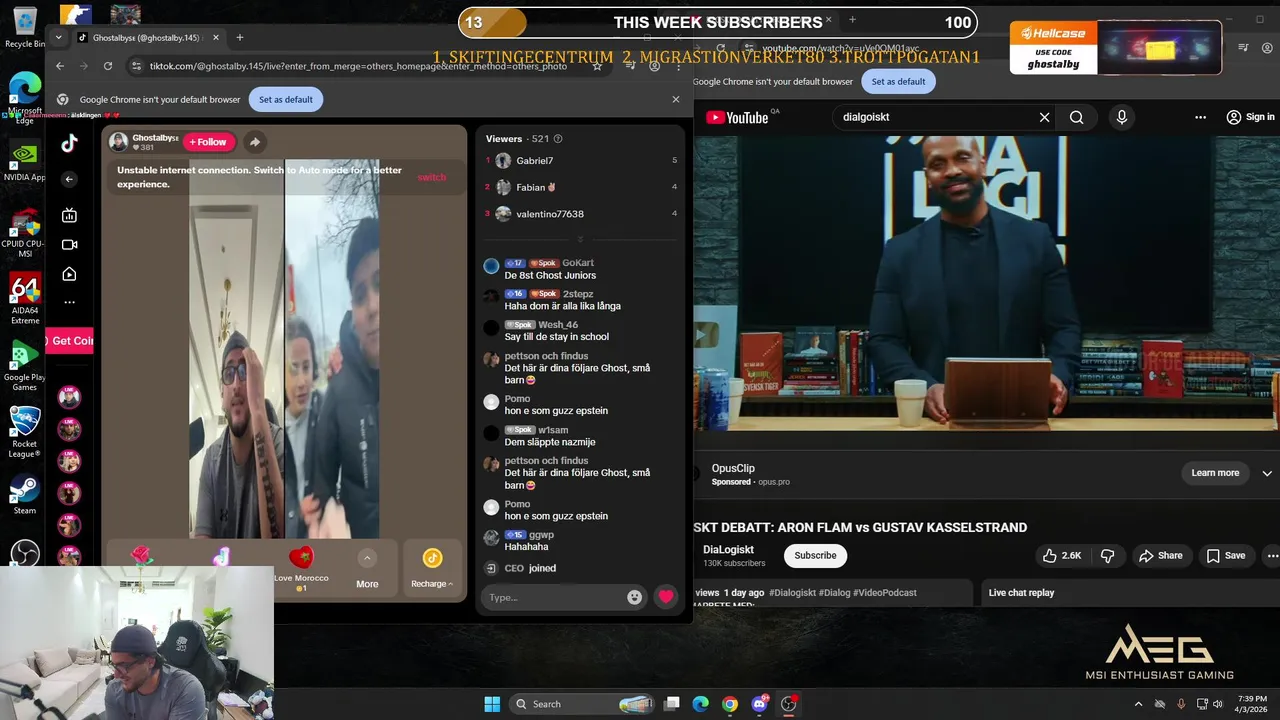Screen dimensions: 1280x720
Task: Sign in to YouTube
Action: (x=1250, y=117)
